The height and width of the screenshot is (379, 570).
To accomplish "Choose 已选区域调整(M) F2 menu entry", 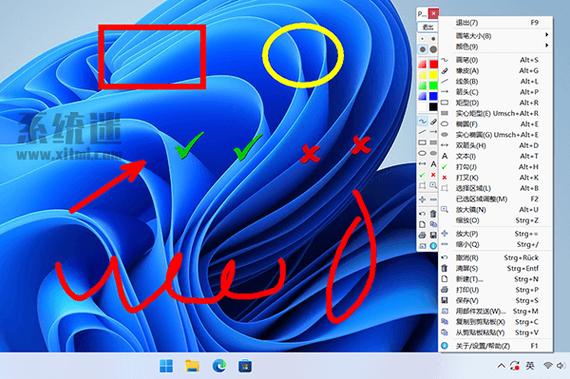I will click(496, 199).
